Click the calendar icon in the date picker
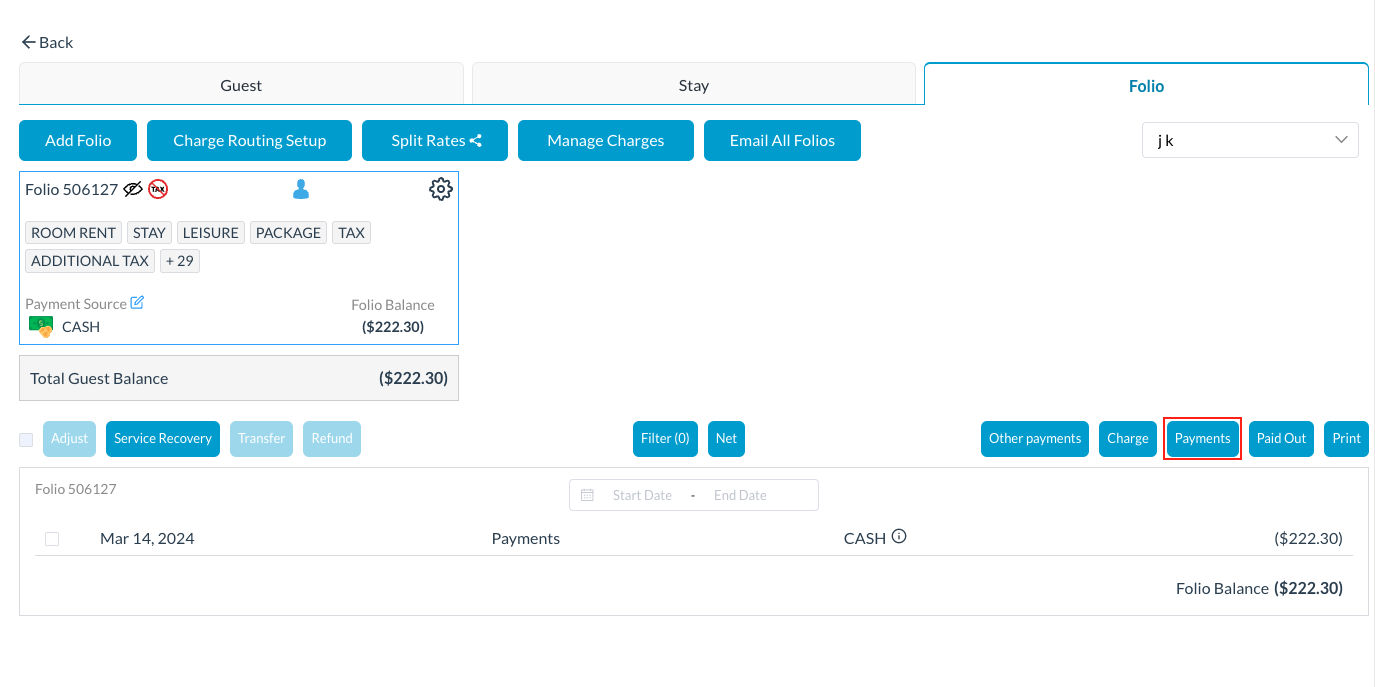Image resolution: width=1375 pixels, height=687 pixels. [587, 494]
